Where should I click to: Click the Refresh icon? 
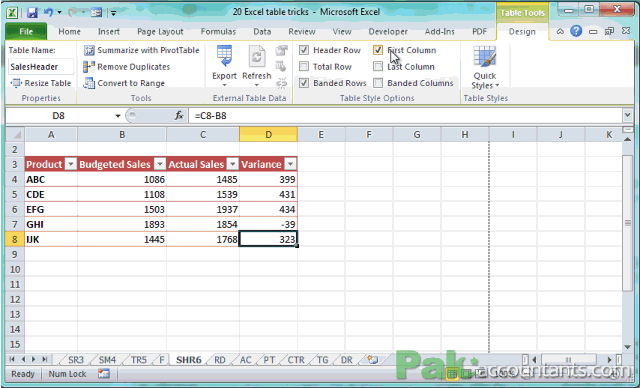(257, 56)
